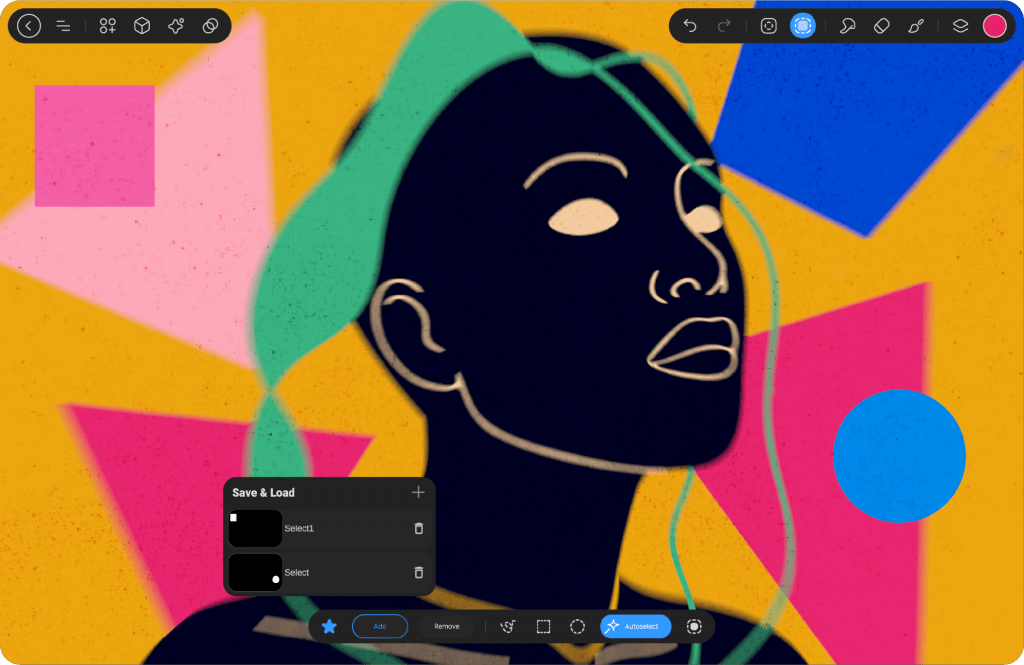Click the greyed-out redo arrow
1024x665 pixels.
pyautogui.click(x=725, y=26)
